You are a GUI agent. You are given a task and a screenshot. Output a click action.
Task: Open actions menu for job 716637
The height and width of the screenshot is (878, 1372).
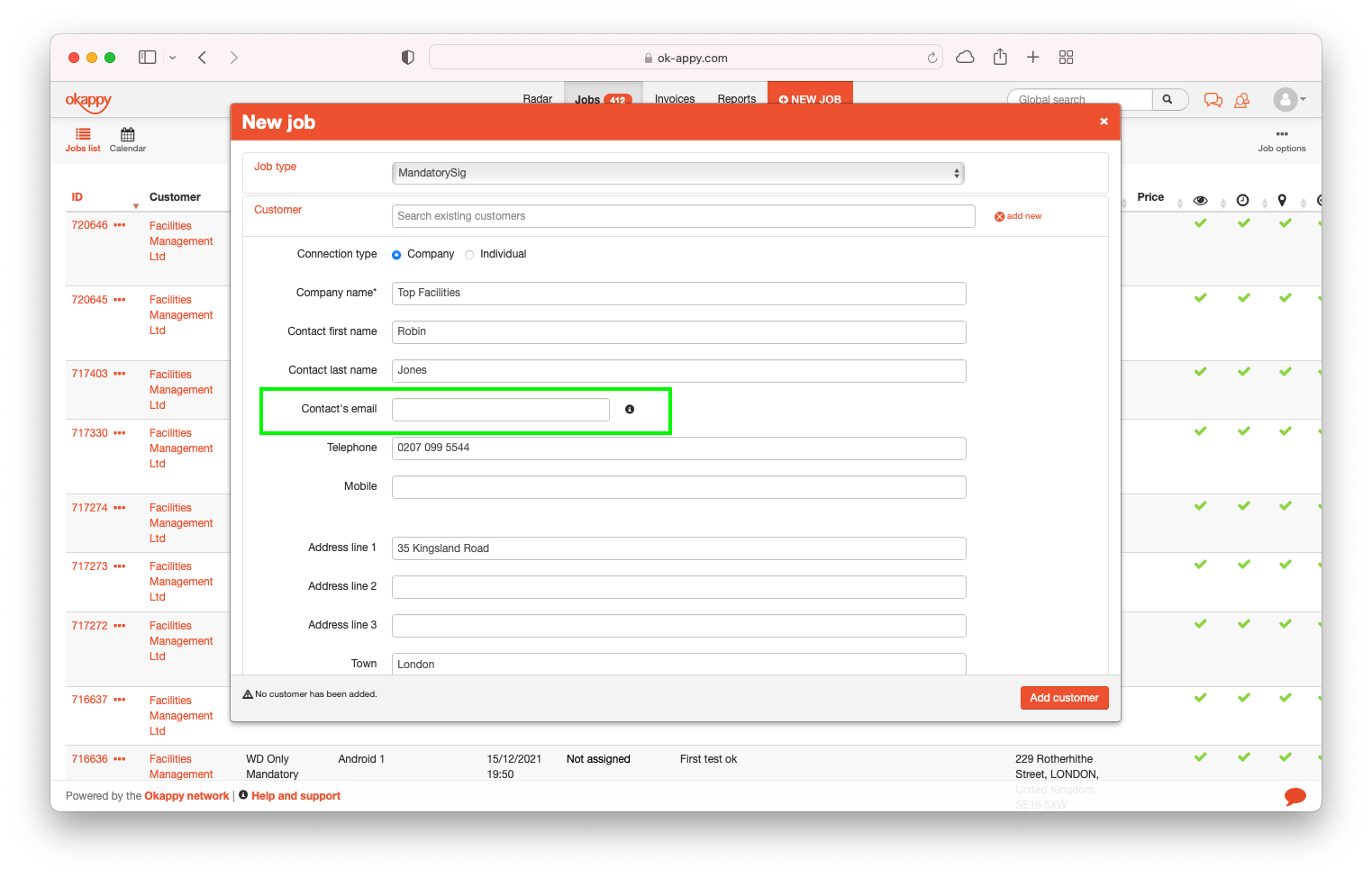[120, 700]
